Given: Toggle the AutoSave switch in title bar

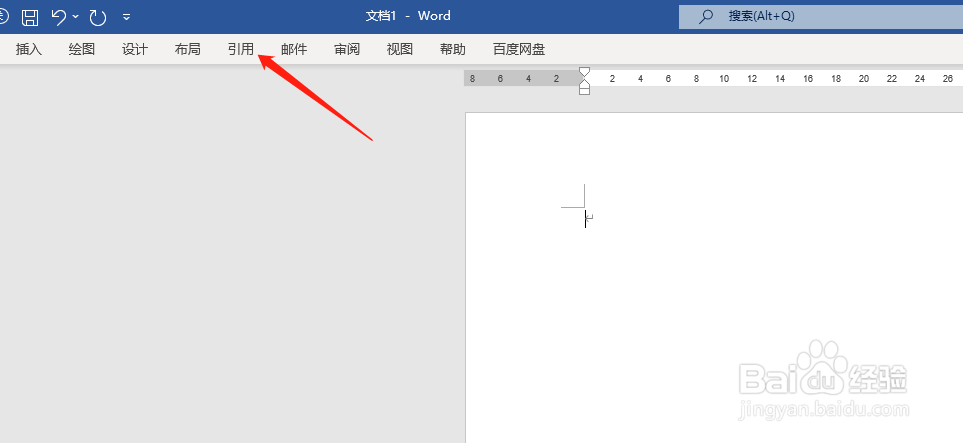Looking at the screenshot, I should (2, 17).
